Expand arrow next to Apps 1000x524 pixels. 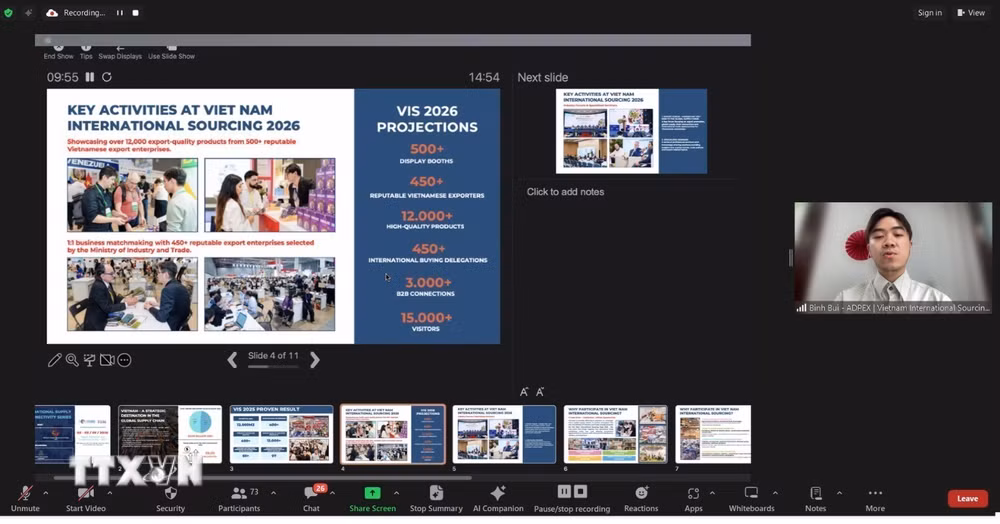pyautogui.click(x=712, y=493)
